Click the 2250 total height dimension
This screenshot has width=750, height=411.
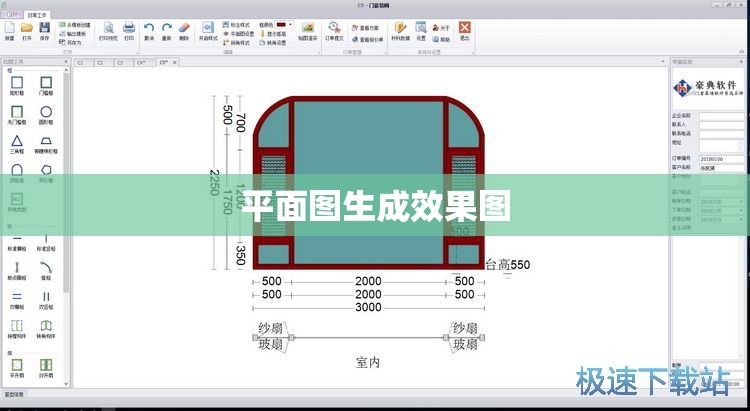pos(214,183)
